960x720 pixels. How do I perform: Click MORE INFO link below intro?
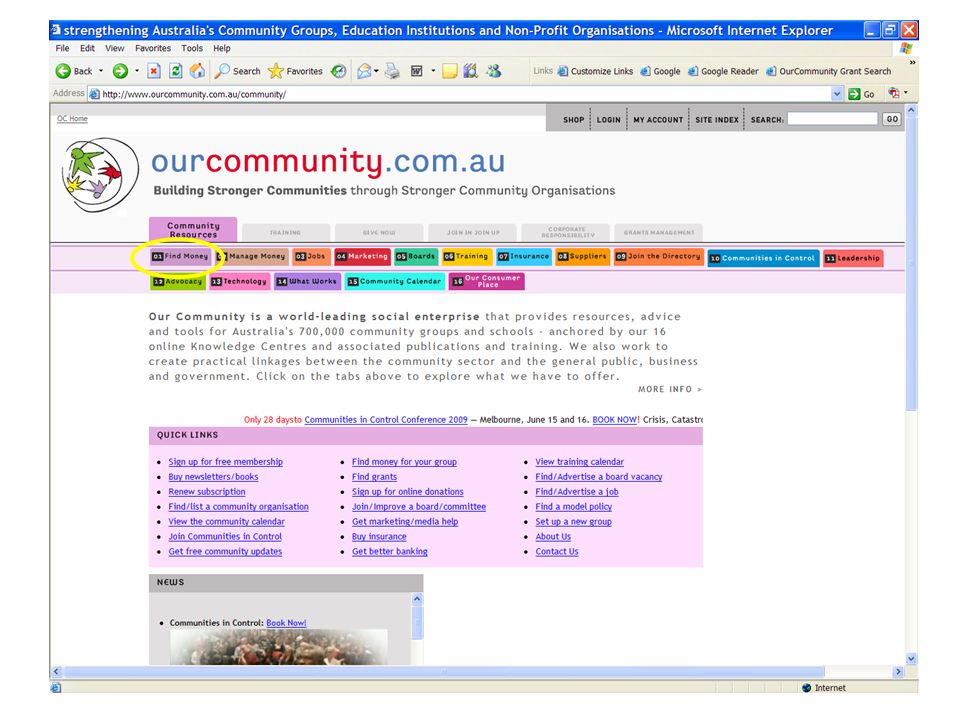(x=670, y=389)
